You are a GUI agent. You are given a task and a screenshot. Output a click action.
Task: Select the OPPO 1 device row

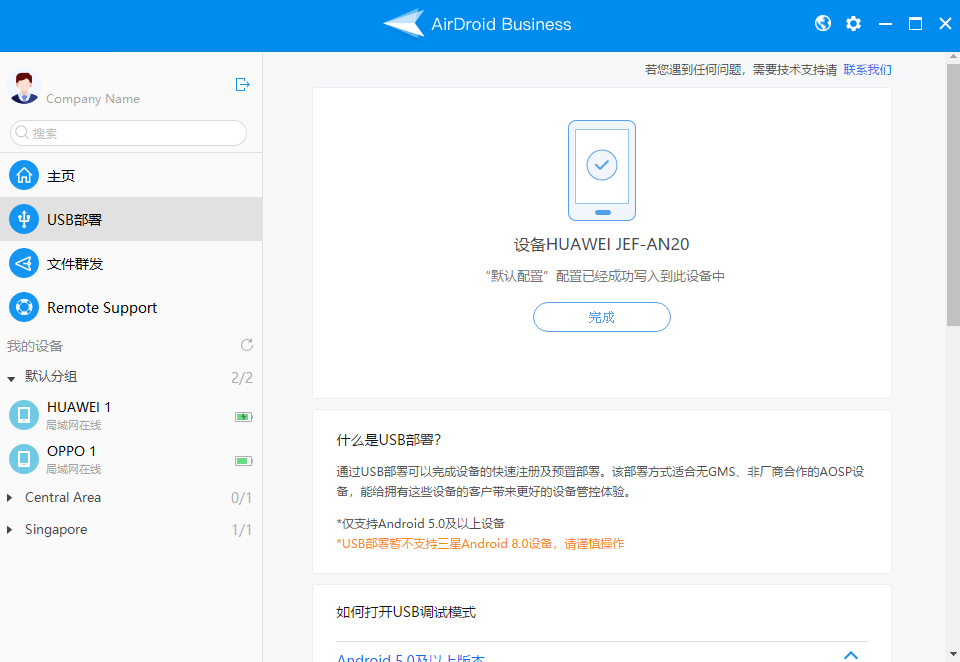click(x=131, y=459)
